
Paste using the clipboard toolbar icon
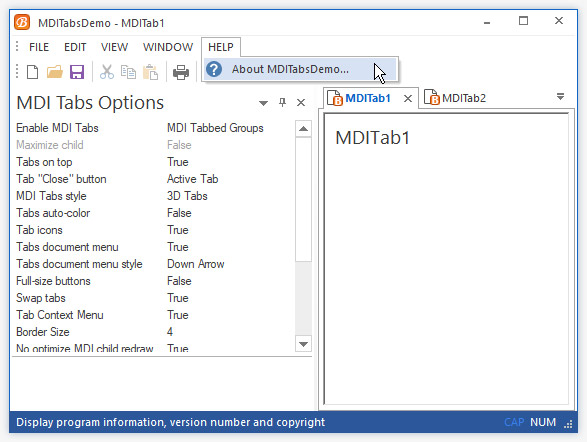[x=150, y=72]
